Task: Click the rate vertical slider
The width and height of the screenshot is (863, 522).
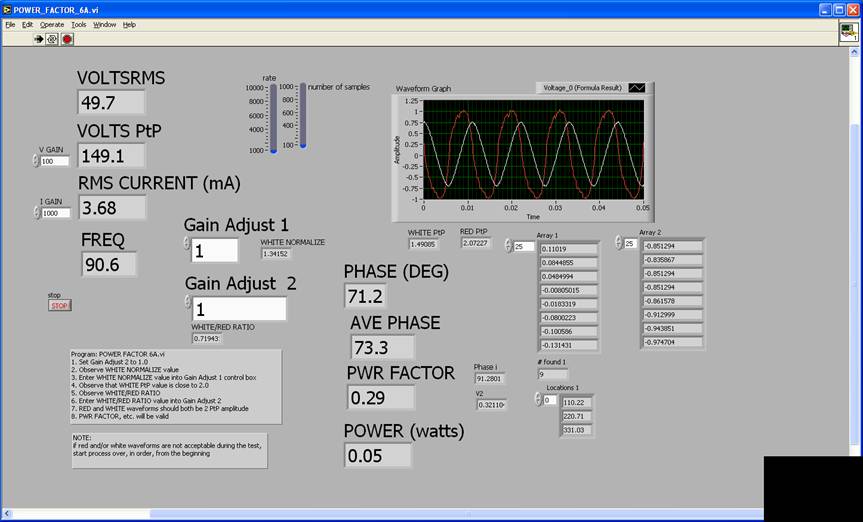Action: (274, 117)
